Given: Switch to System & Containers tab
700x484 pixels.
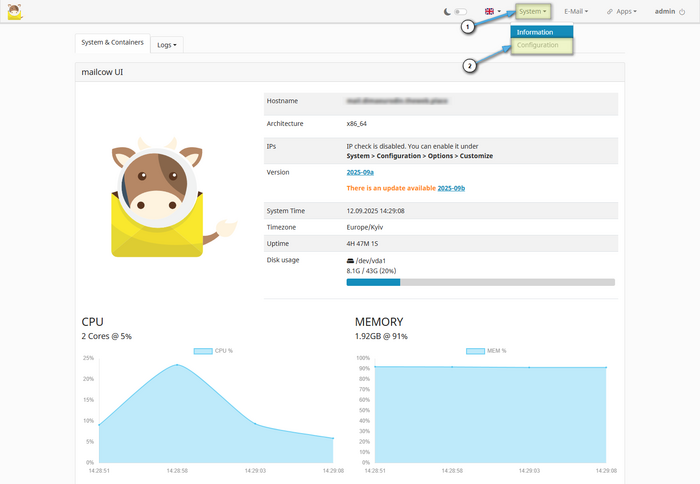Looking at the screenshot, I should [x=112, y=43].
